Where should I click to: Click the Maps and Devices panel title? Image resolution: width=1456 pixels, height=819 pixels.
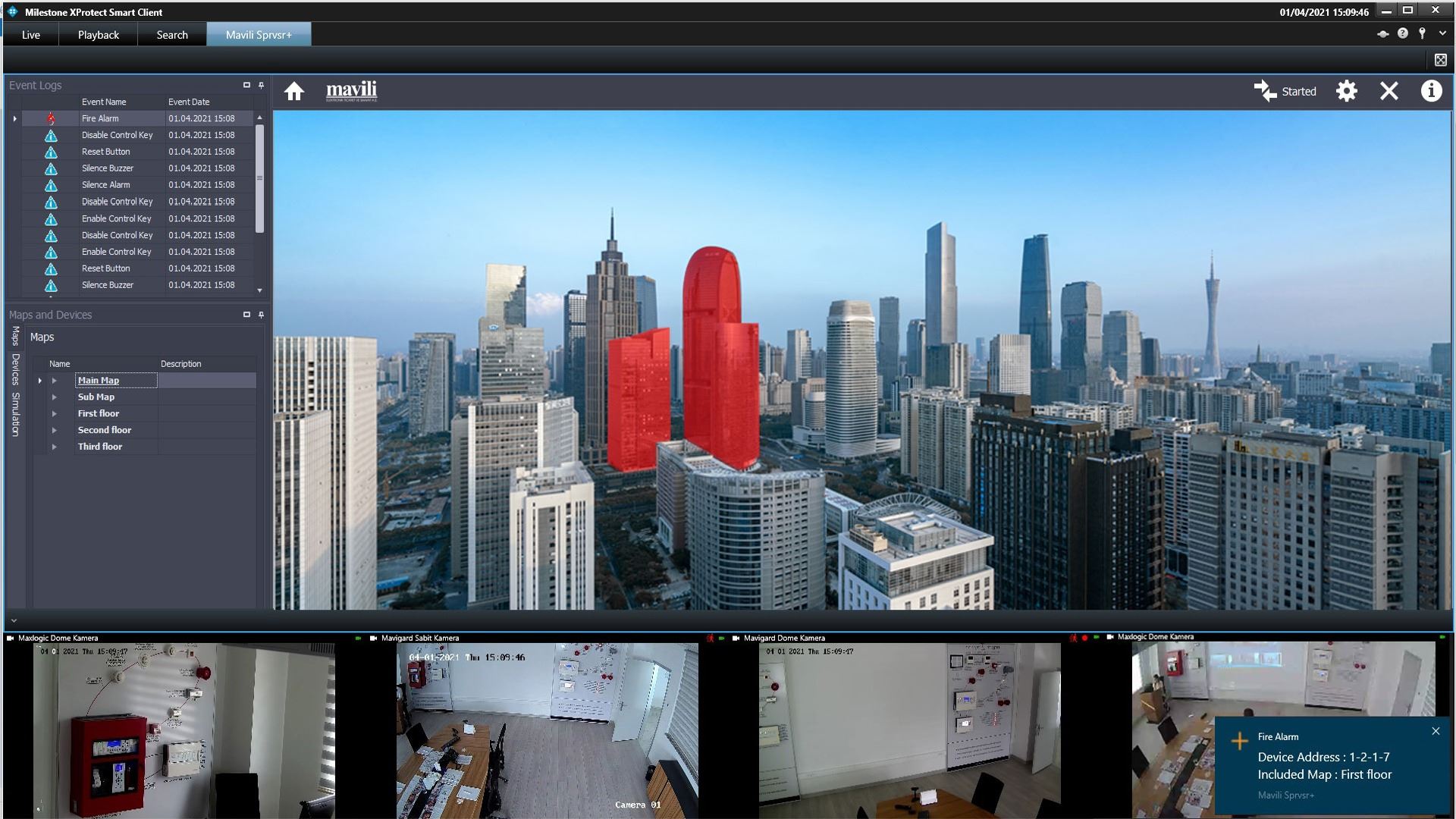click(50, 315)
